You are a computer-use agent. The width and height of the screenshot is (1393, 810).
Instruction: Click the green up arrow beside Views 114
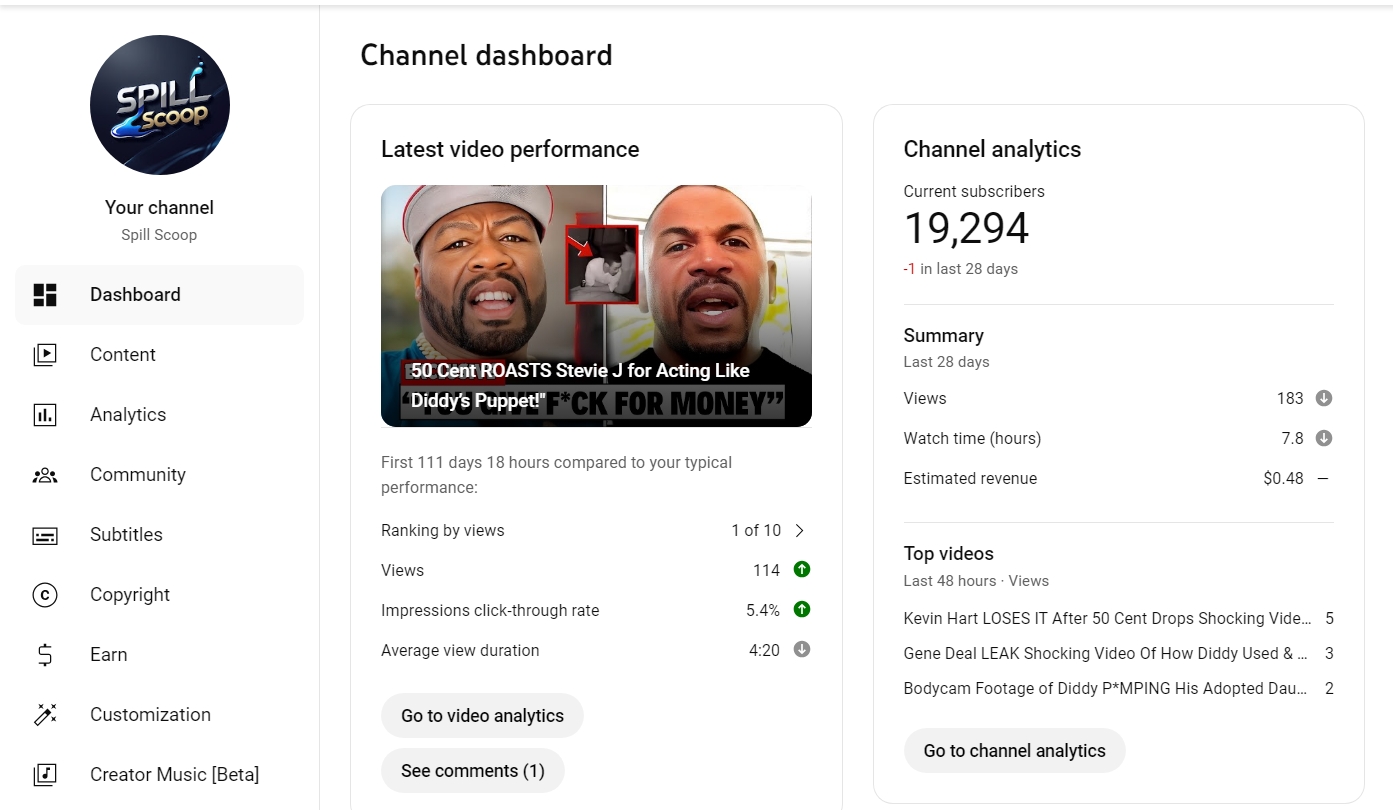pyautogui.click(x=802, y=569)
